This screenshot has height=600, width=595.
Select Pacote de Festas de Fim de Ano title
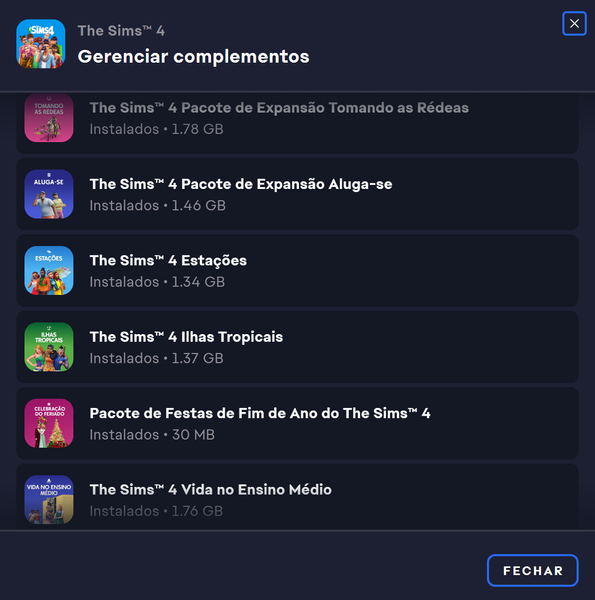[260, 413]
